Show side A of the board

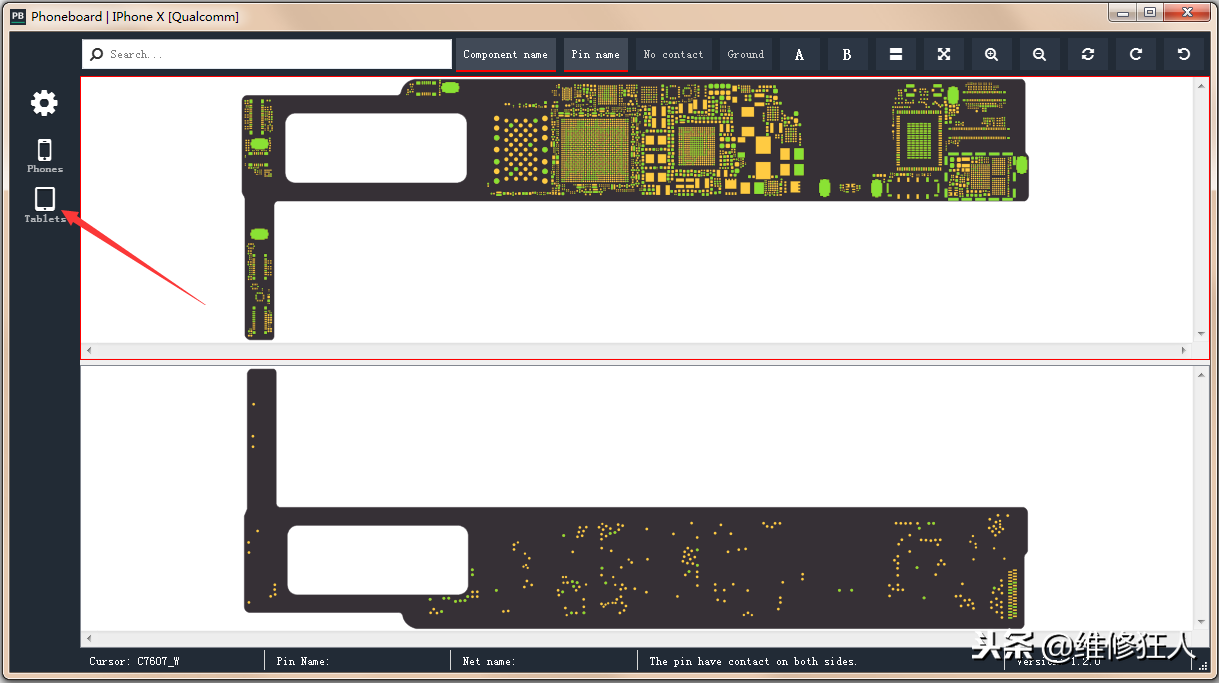tap(799, 55)
